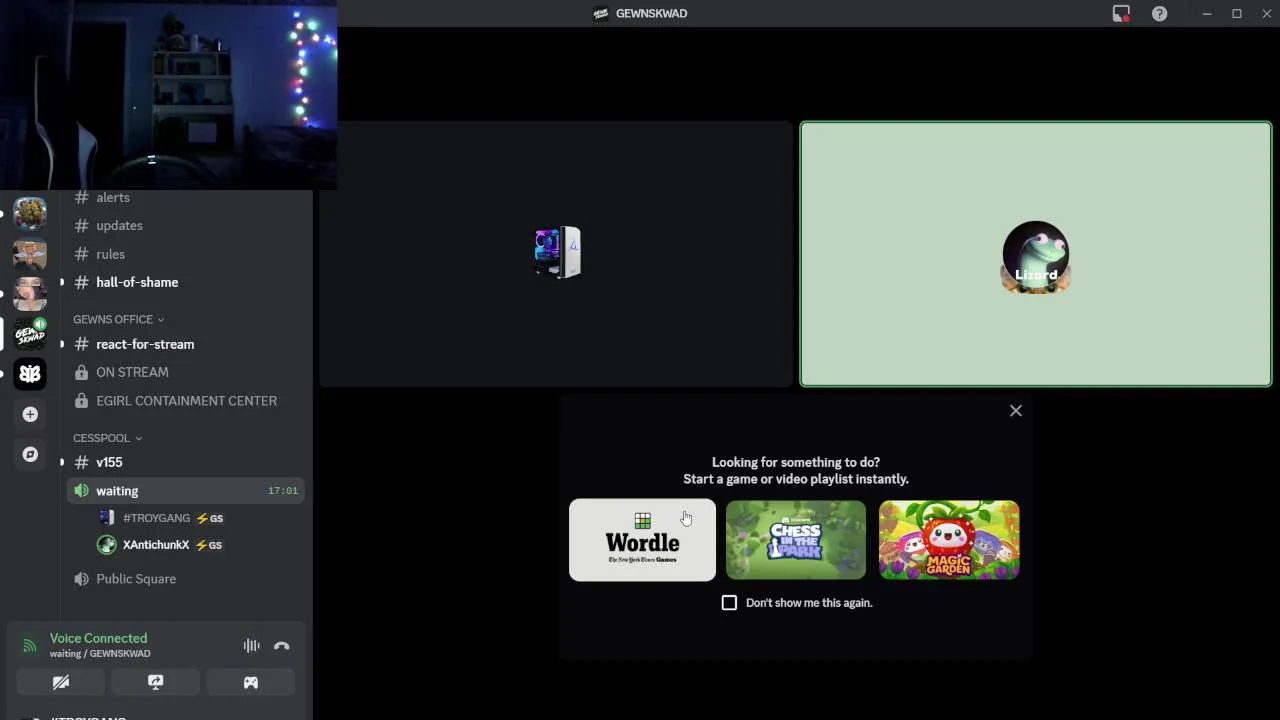1280x720 pixels.
Task: Open the inbox icon in title bar
Action: point(1121,14)
